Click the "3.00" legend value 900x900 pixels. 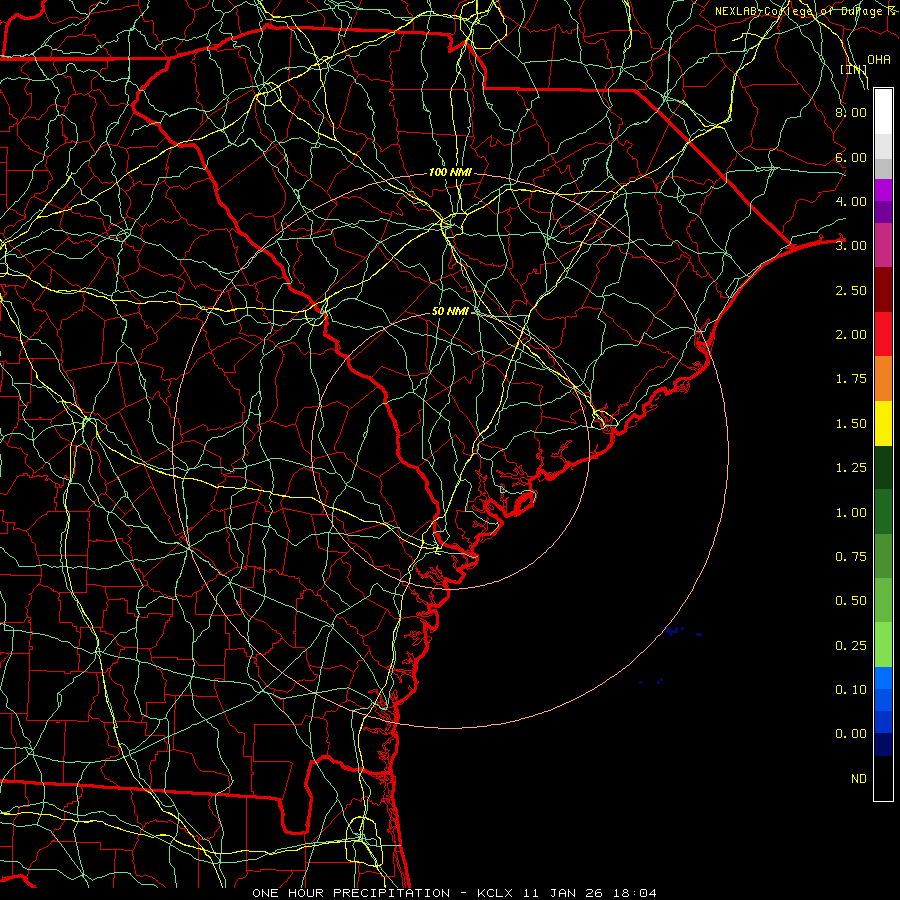pyautogui.click(x=851, y=246)
